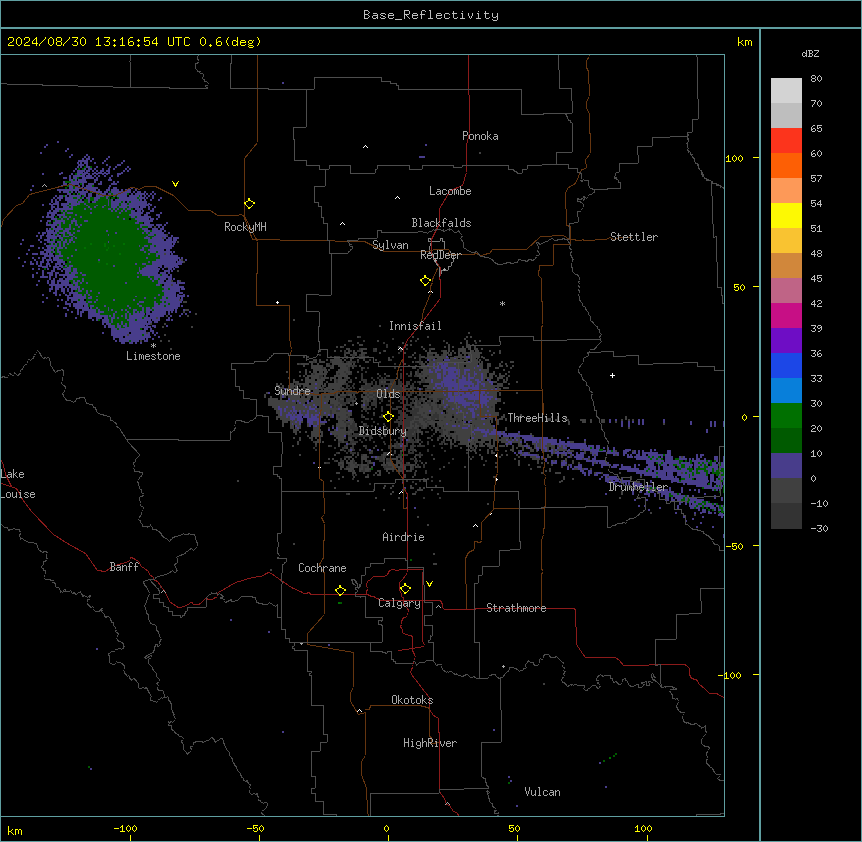
Task: Click the Calgary label
Action: coord(399,603)
